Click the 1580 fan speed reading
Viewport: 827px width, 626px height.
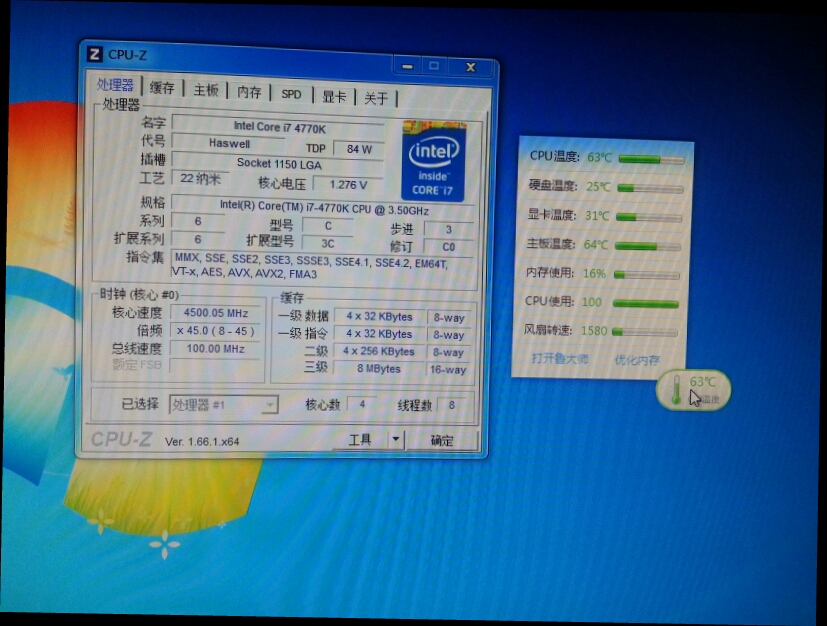click(x=594, y=331)
